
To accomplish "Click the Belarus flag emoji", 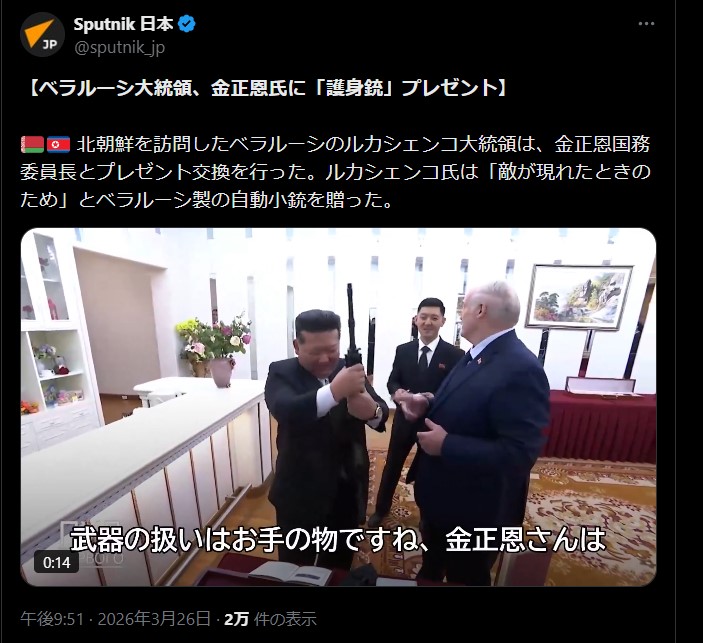I will pos(32,144).
